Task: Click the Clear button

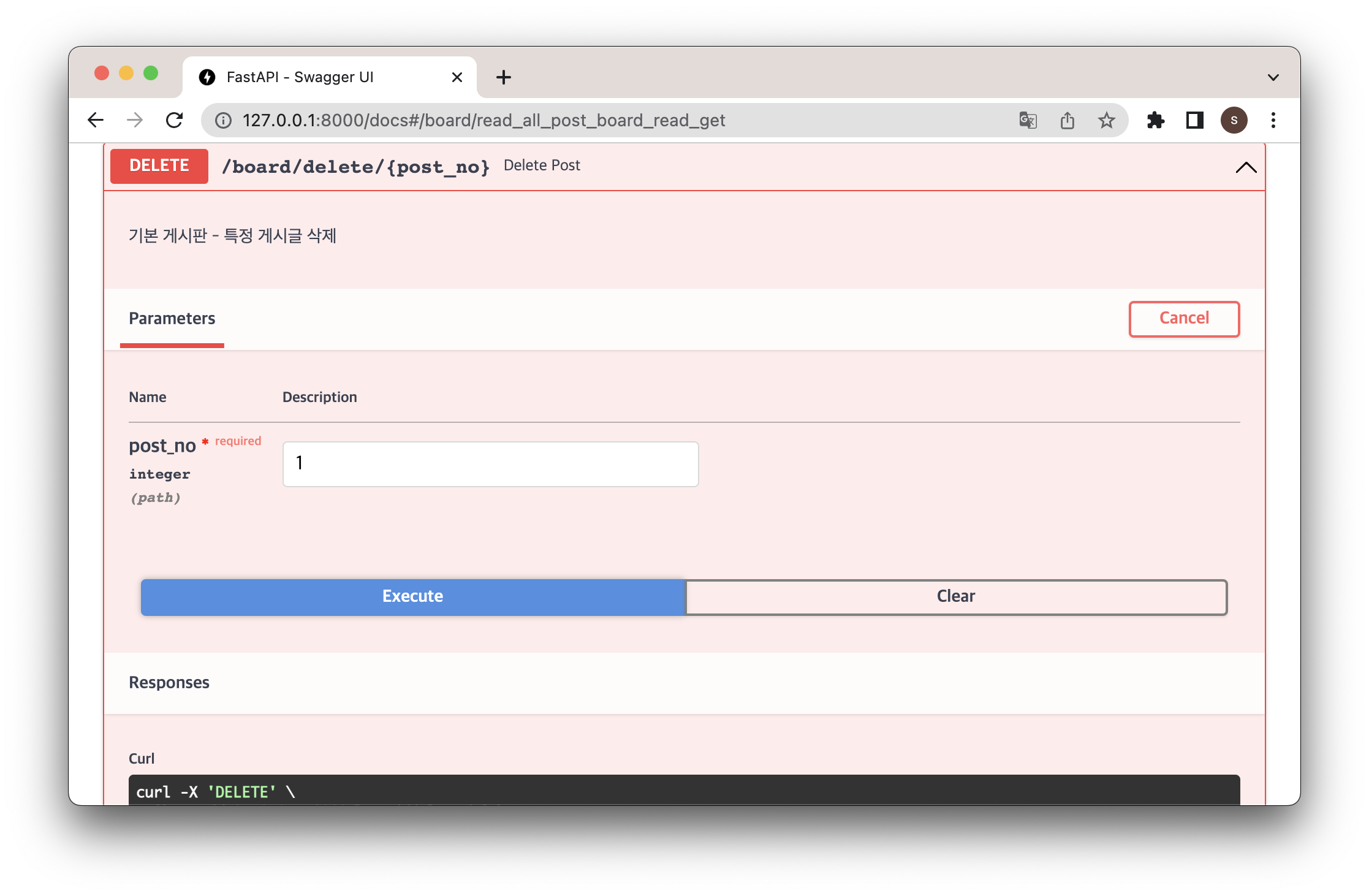Action: click(956, 597)
